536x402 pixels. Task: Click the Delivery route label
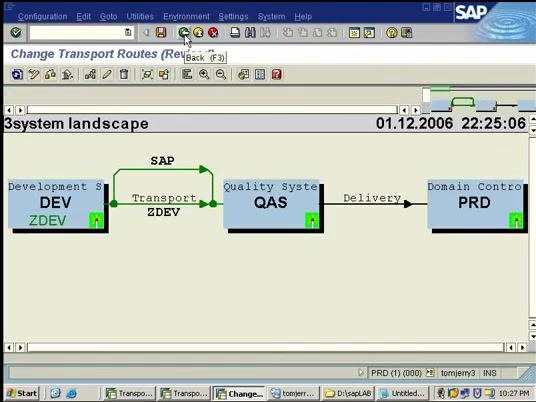372,198
